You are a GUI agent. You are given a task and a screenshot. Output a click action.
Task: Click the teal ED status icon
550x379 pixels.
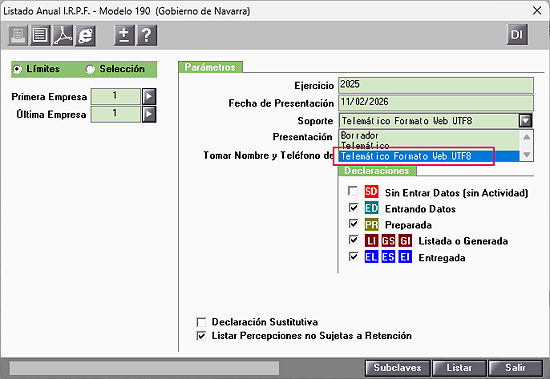pyautogui.click(x=371, y=208)
